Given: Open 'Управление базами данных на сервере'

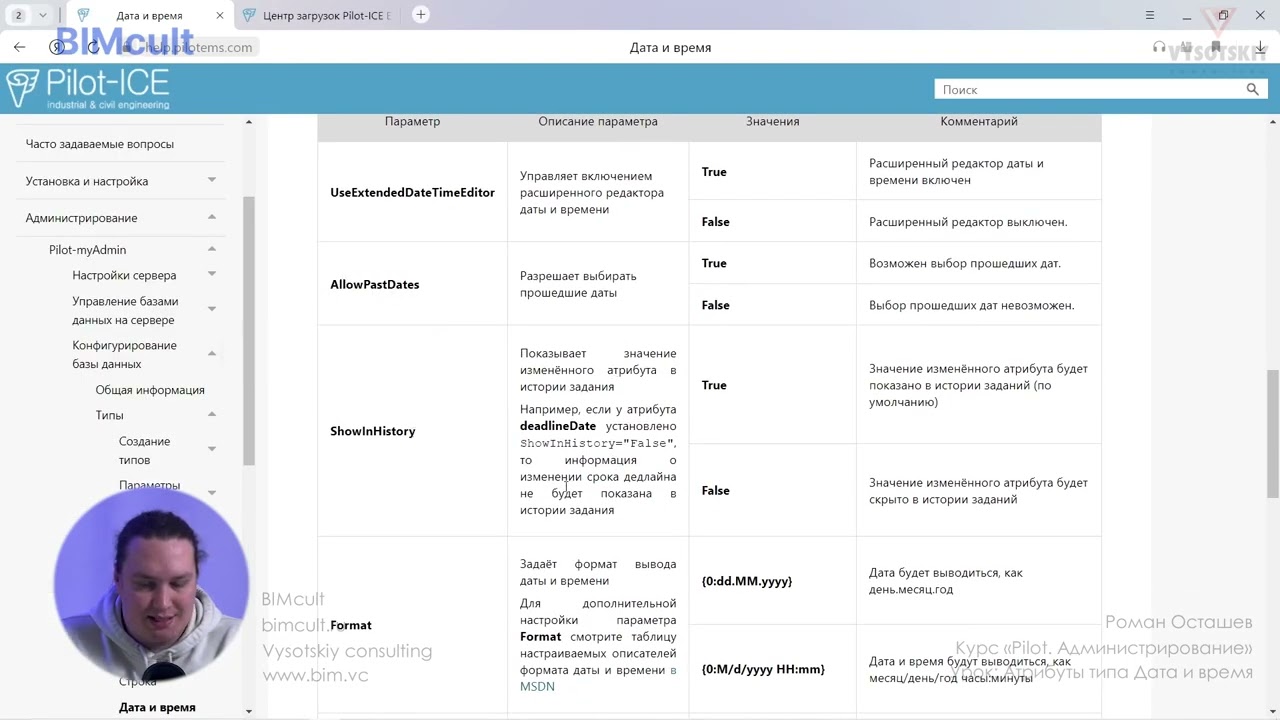Looking at the screenshot, I should [x=125, y=311].
